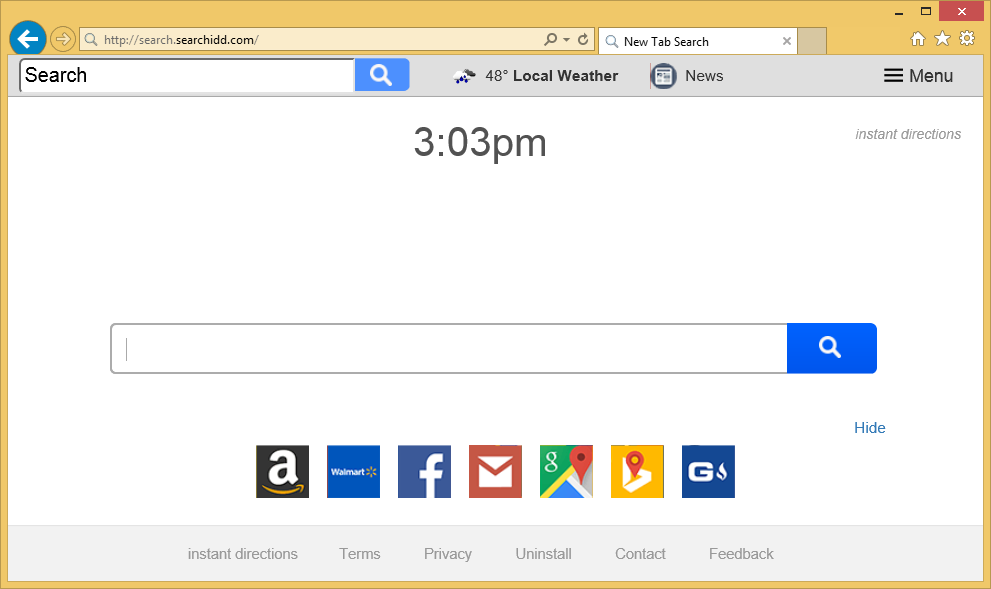
Task: Click the toolbar blue search button
Action: pyautogui.click(x=382, y=75)
